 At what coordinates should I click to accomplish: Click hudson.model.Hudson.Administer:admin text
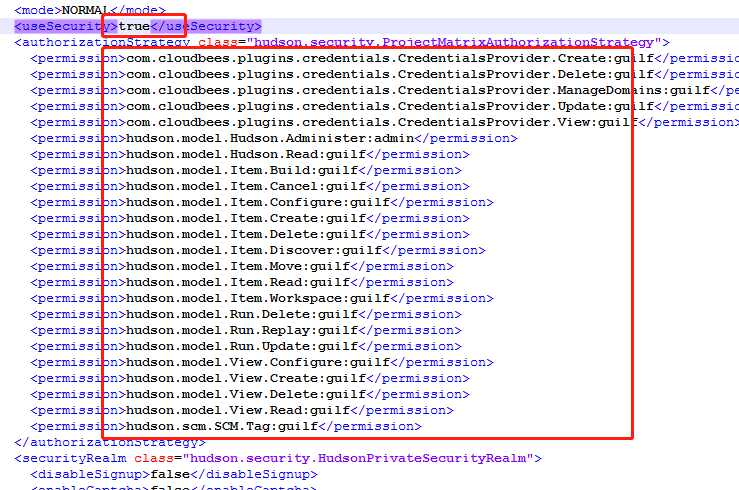point(270,139)
